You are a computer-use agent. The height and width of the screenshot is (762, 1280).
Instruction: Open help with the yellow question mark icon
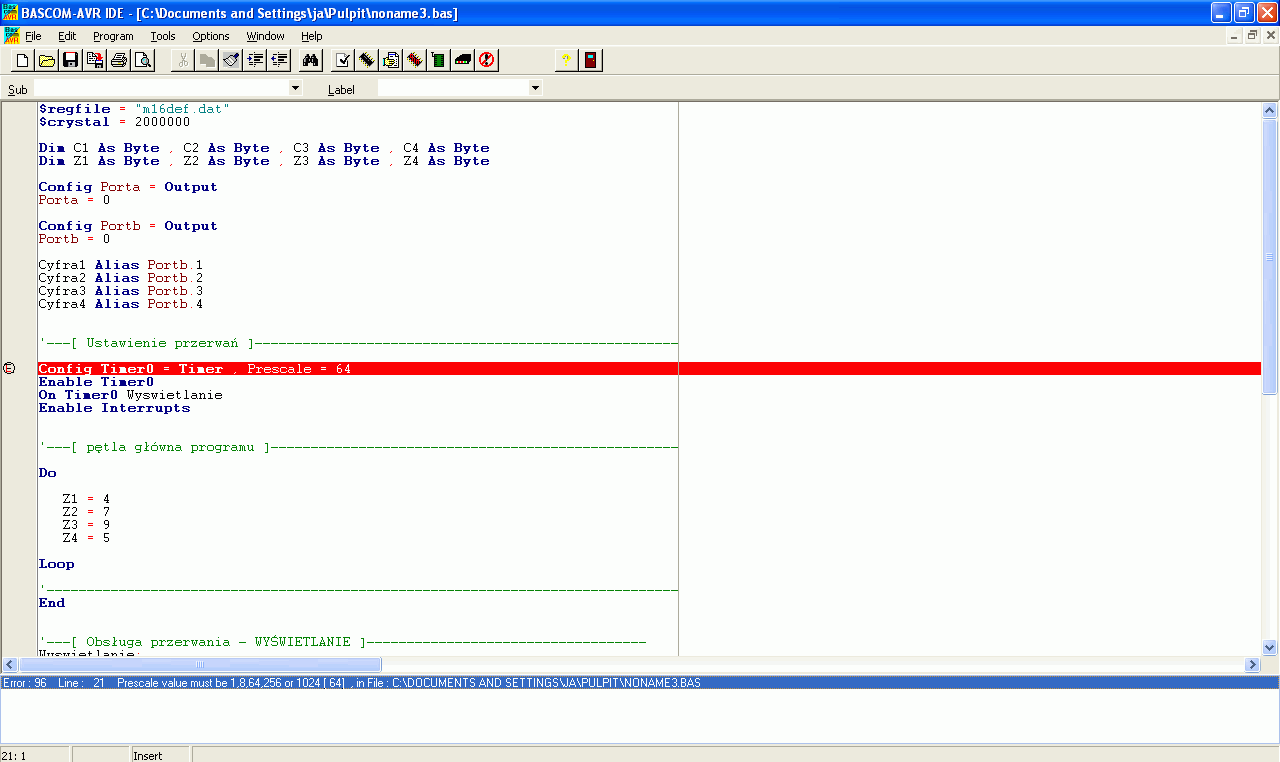click(567, 61)
